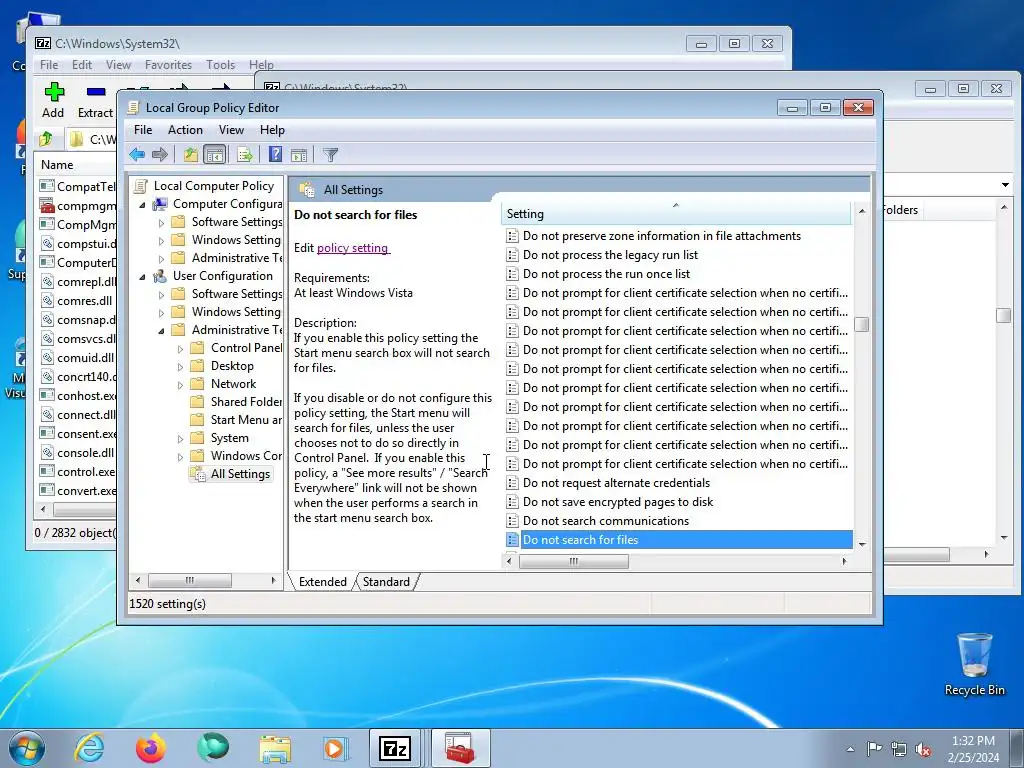Expand the System tree node
1024x768 pixels.
(x=180, y=439)
